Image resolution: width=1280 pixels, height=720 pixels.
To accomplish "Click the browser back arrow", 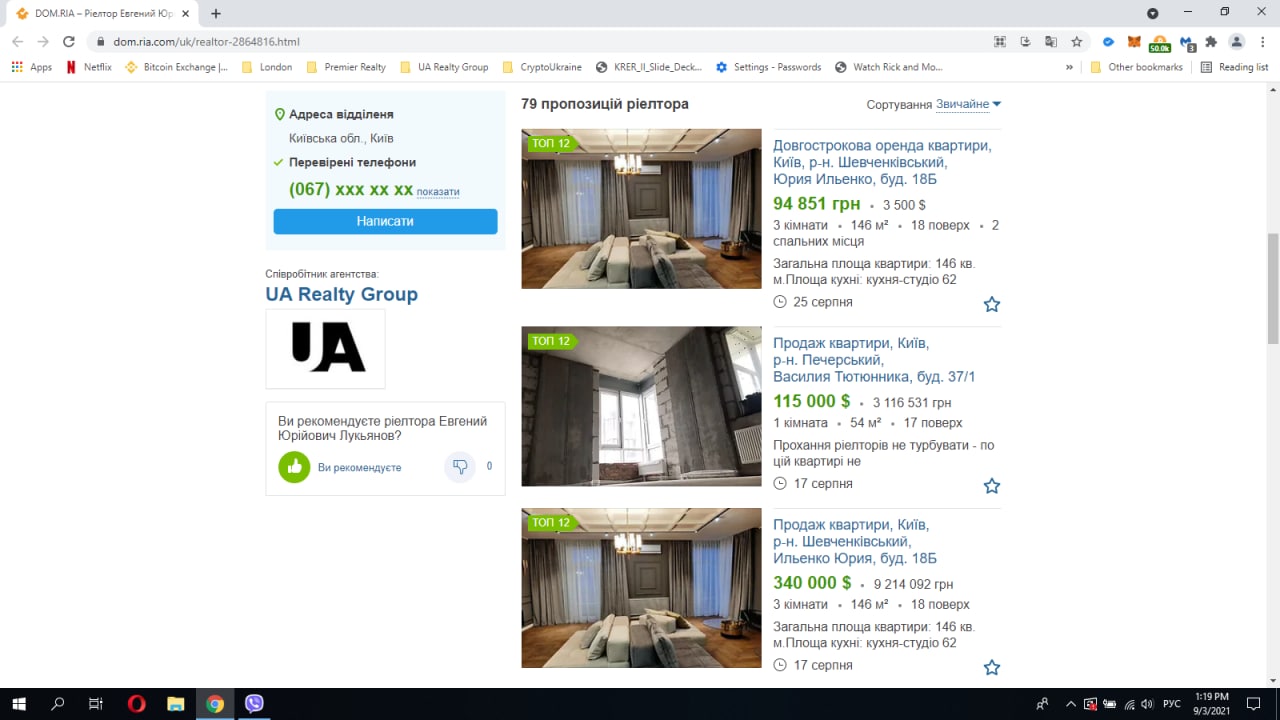I will 17,41.
